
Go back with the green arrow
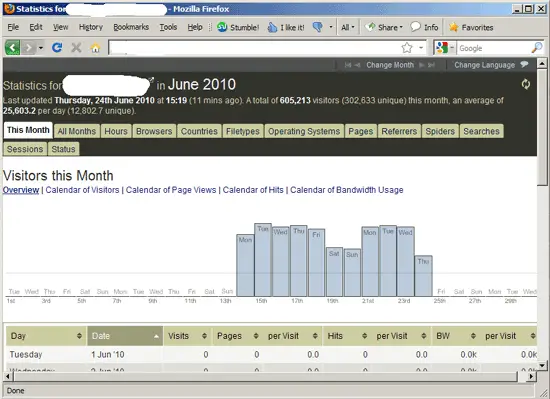tap(12, 47)
